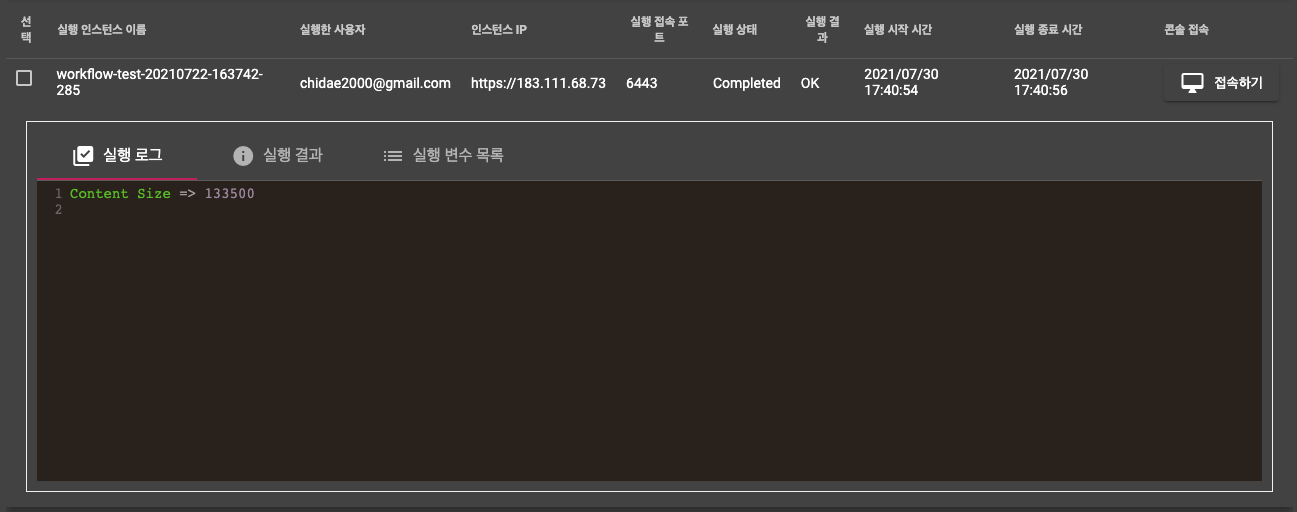The height and width of the screenshot is (512, 1297).
Task: Click the user email chidae2000@gmail.com
Action: click(x=375, y=83)
